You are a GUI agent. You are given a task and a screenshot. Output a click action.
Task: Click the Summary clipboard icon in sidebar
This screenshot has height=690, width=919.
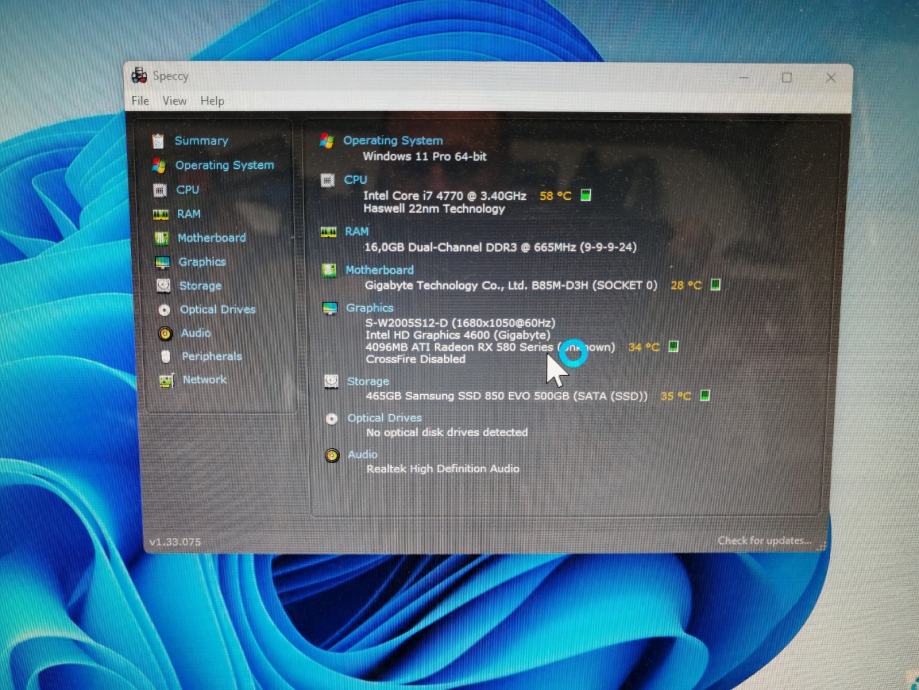[x=158, y=141]
